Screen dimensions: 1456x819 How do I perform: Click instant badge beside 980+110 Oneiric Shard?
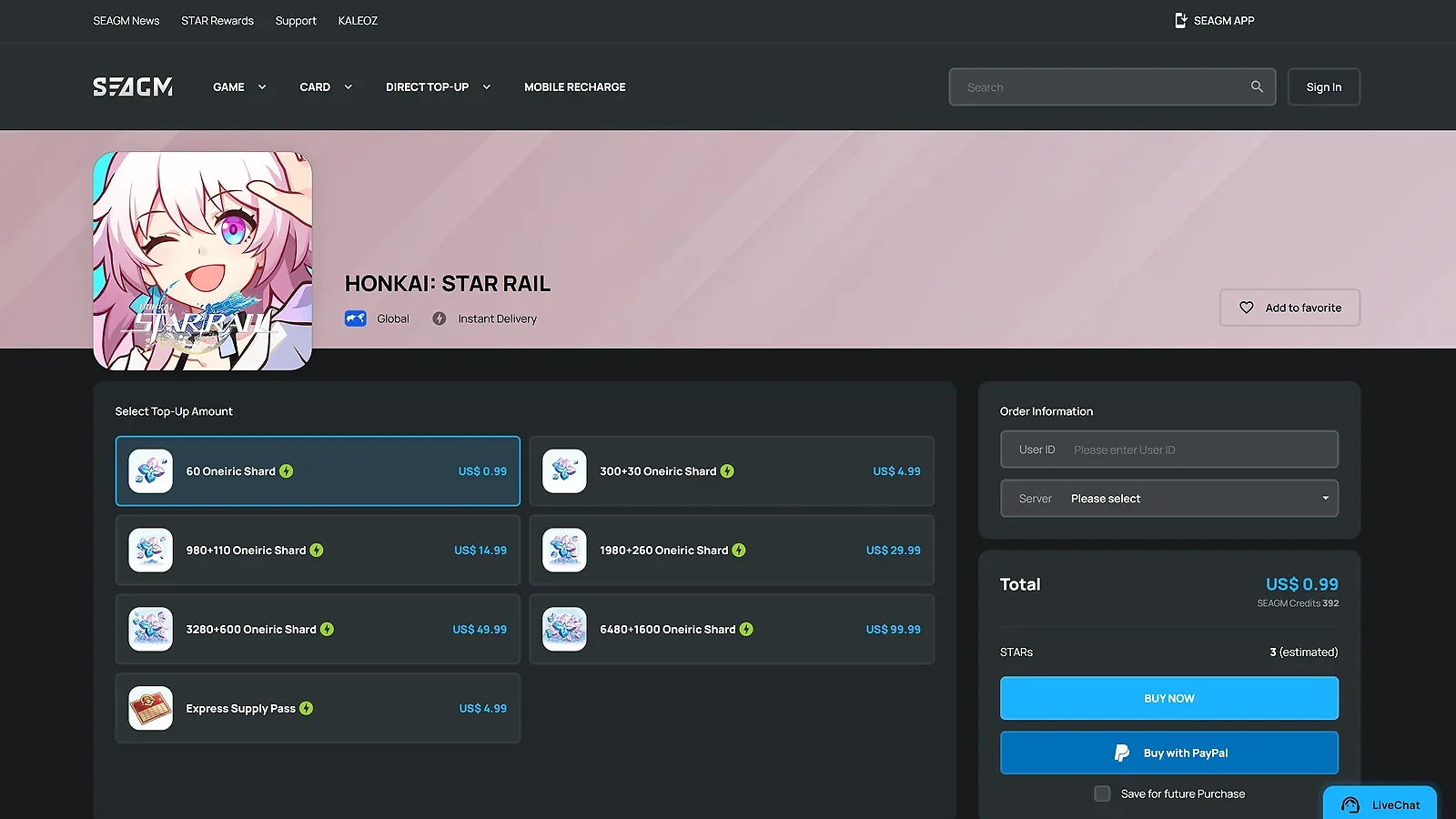click(x=317, y=551)
